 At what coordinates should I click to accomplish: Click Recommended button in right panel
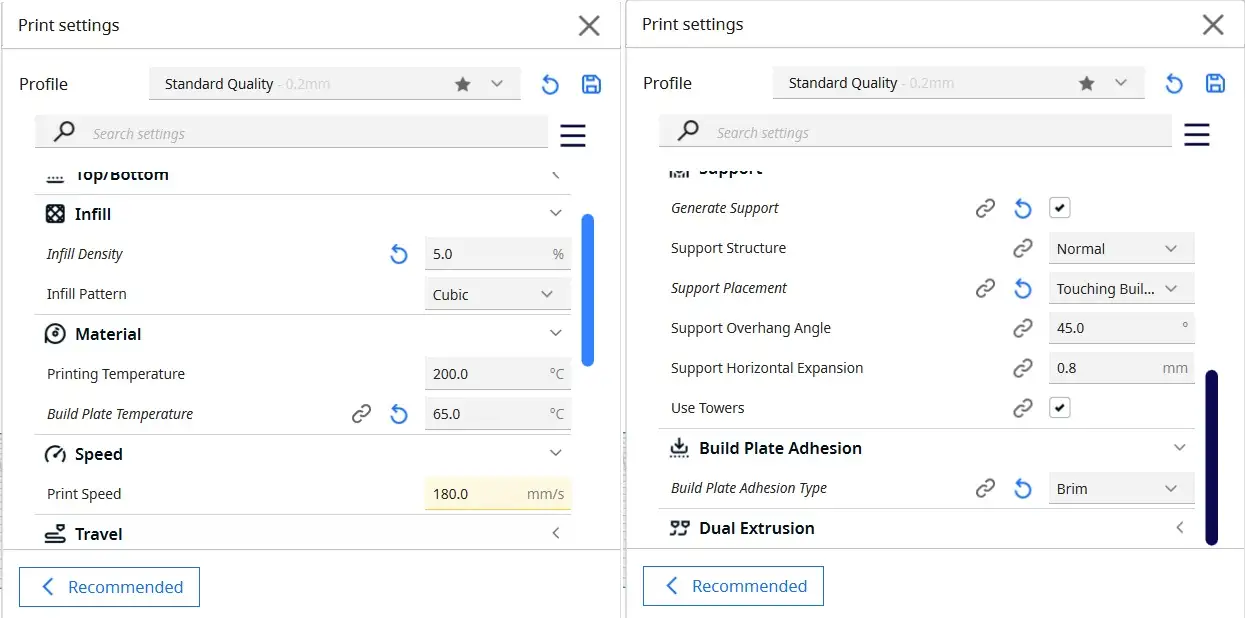734,586
